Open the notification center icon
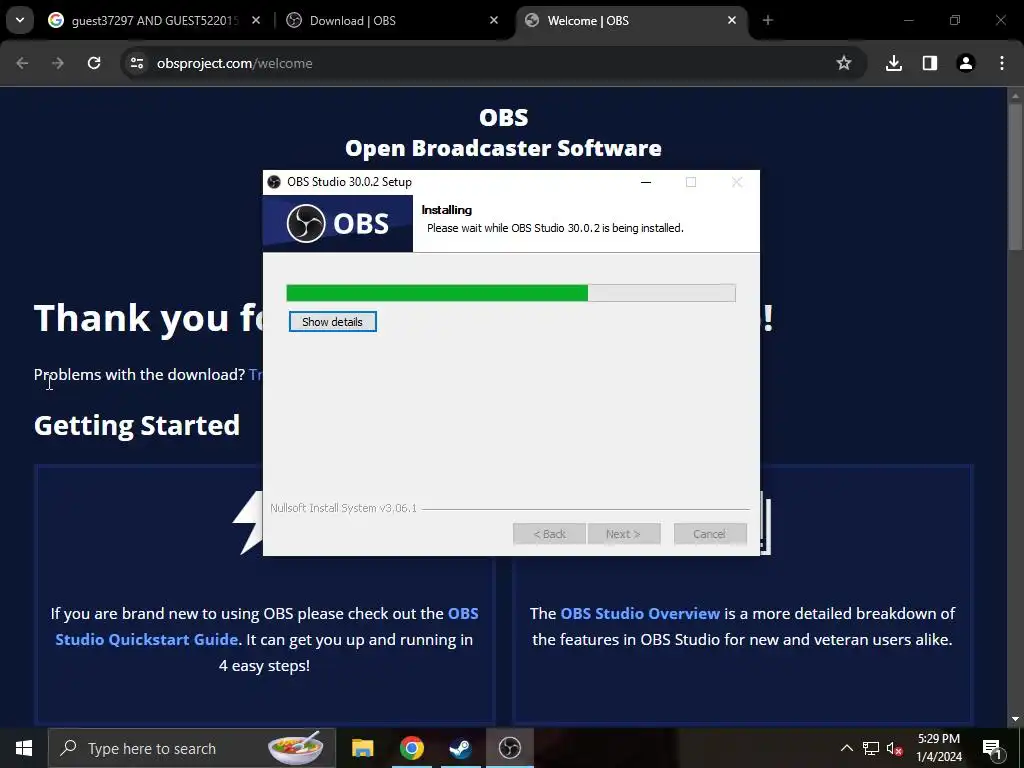 pos(991,748)
